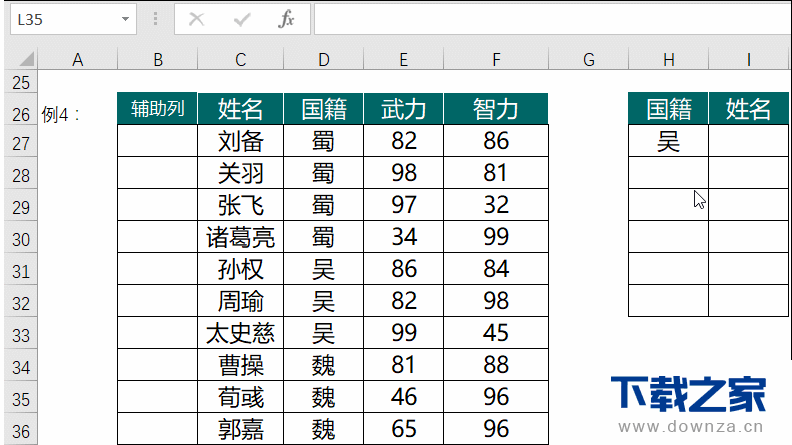Select the cell containing 周瑜
792x445 pixels.
pos(240,301)
